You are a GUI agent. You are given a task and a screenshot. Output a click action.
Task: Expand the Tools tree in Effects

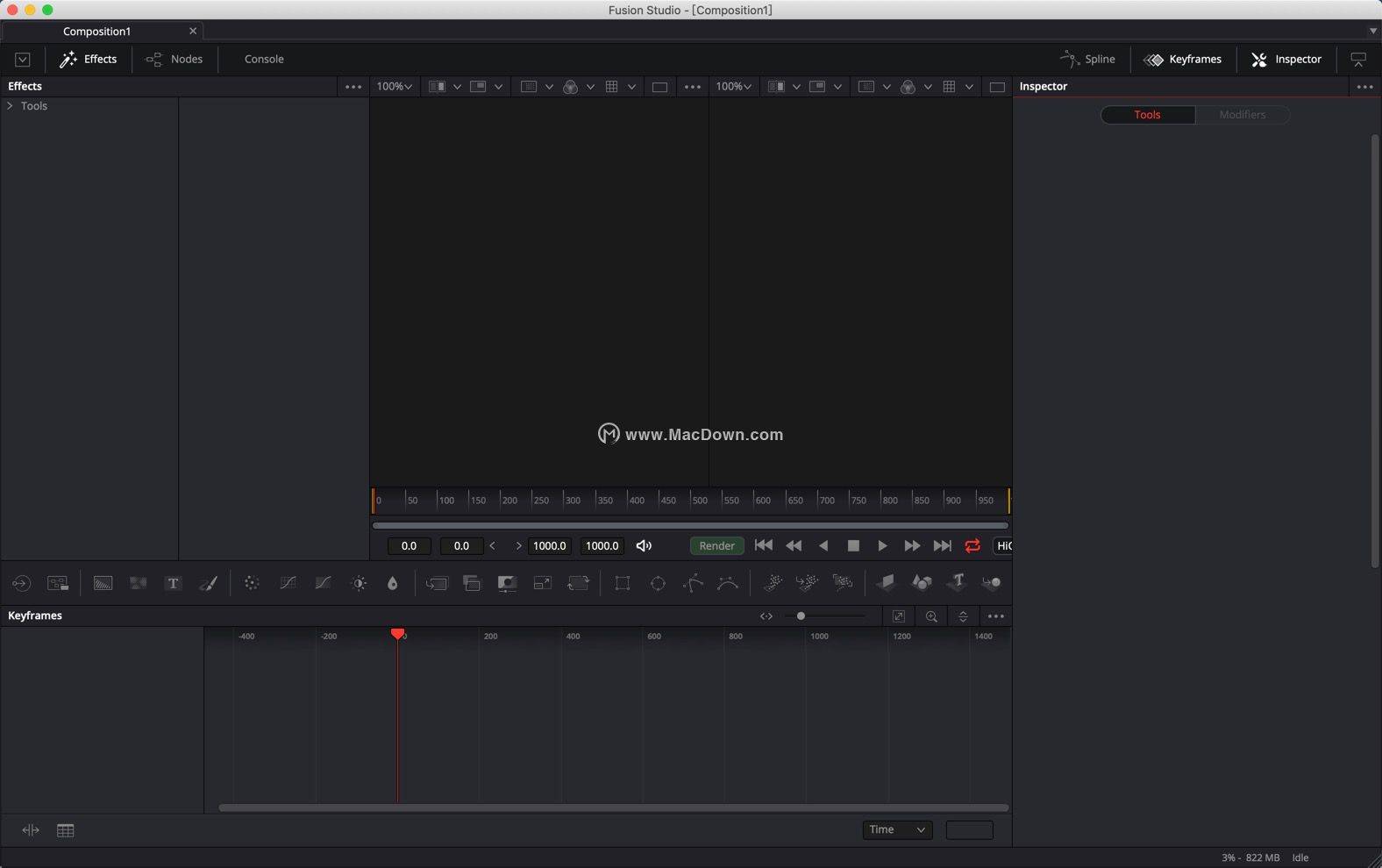[11, 105]
